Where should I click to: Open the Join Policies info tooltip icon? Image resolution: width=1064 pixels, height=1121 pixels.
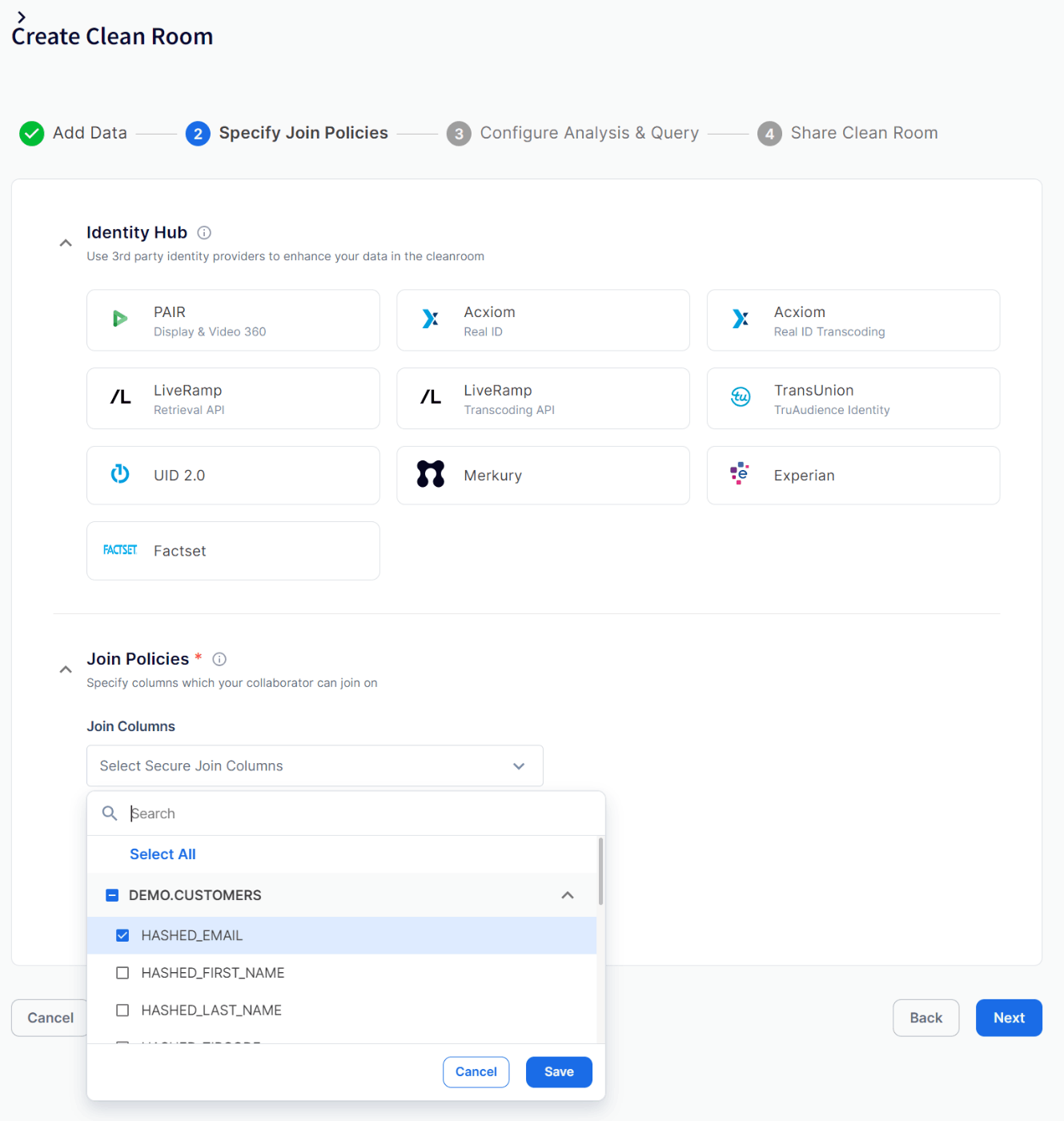pos(219,659)
